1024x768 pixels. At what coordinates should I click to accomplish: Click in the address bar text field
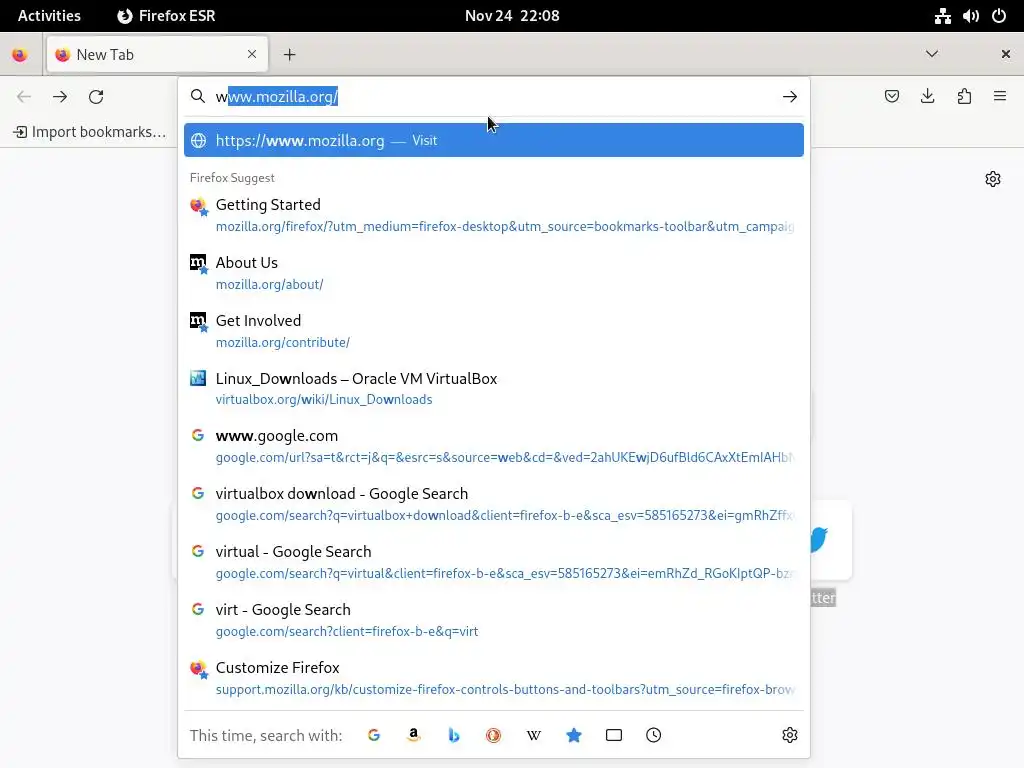(496, 97)
